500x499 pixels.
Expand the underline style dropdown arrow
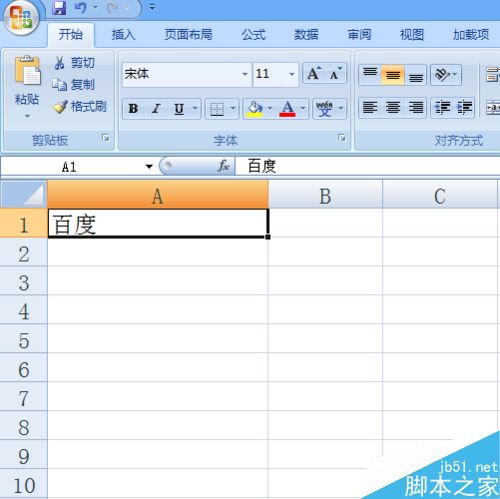(x=195, y=108)
